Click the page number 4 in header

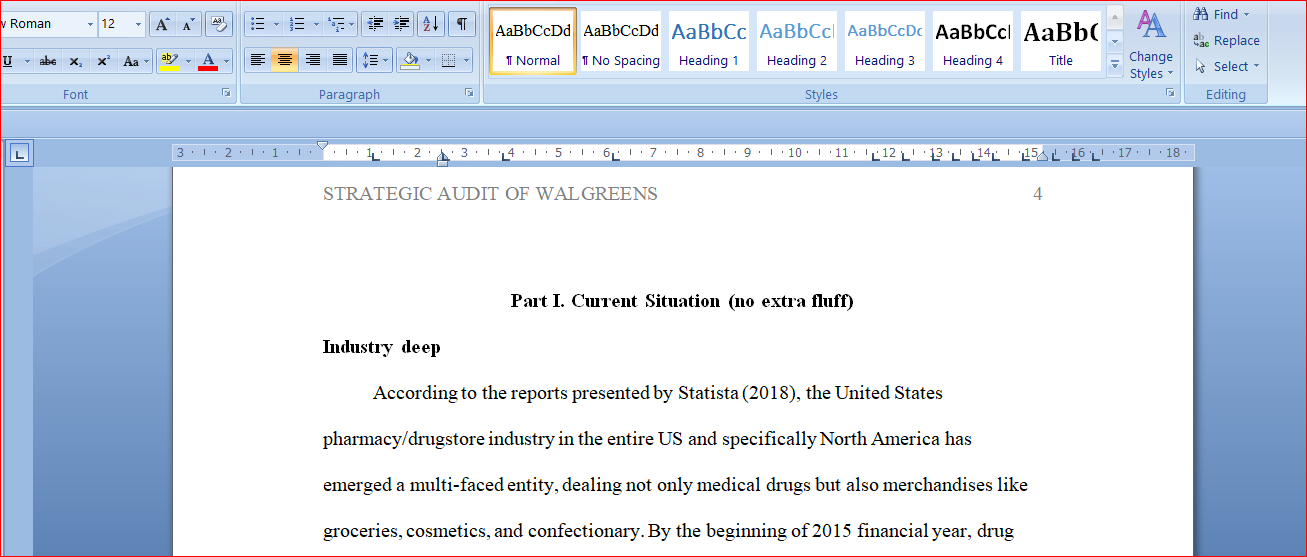1037,194
